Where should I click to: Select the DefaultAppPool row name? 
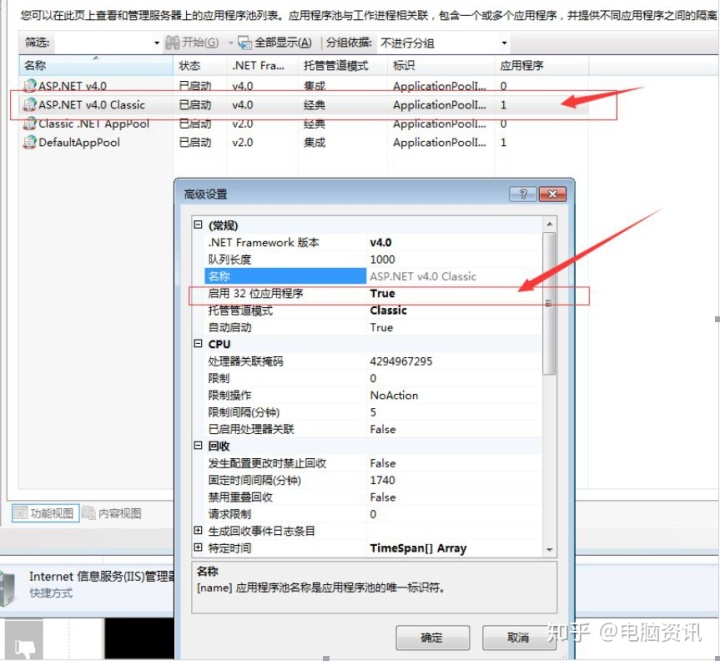coord(79,143)
